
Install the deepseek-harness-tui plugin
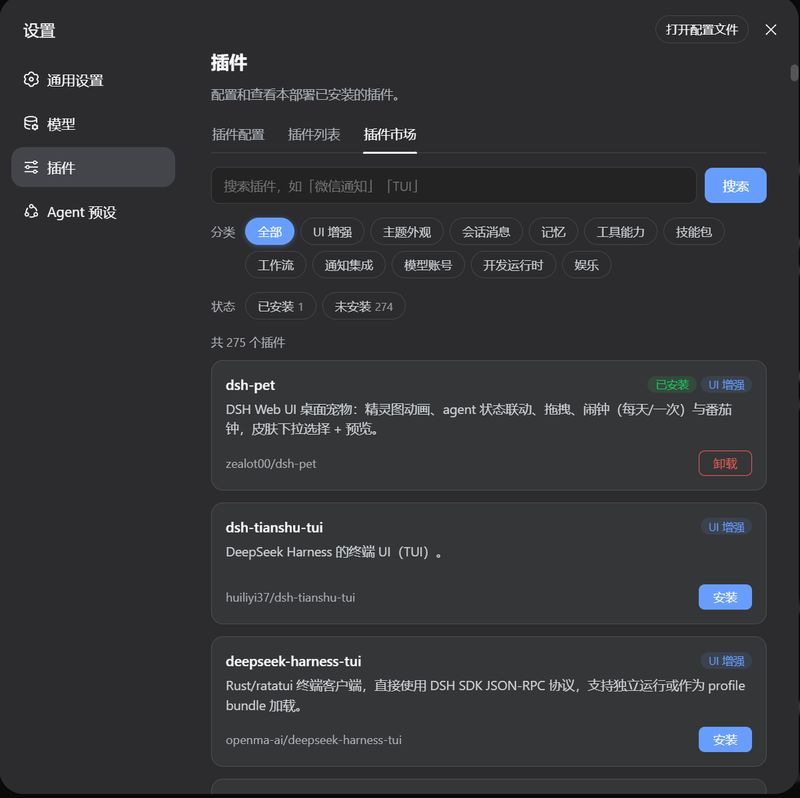pyautogui.click(x=725, y=739)
